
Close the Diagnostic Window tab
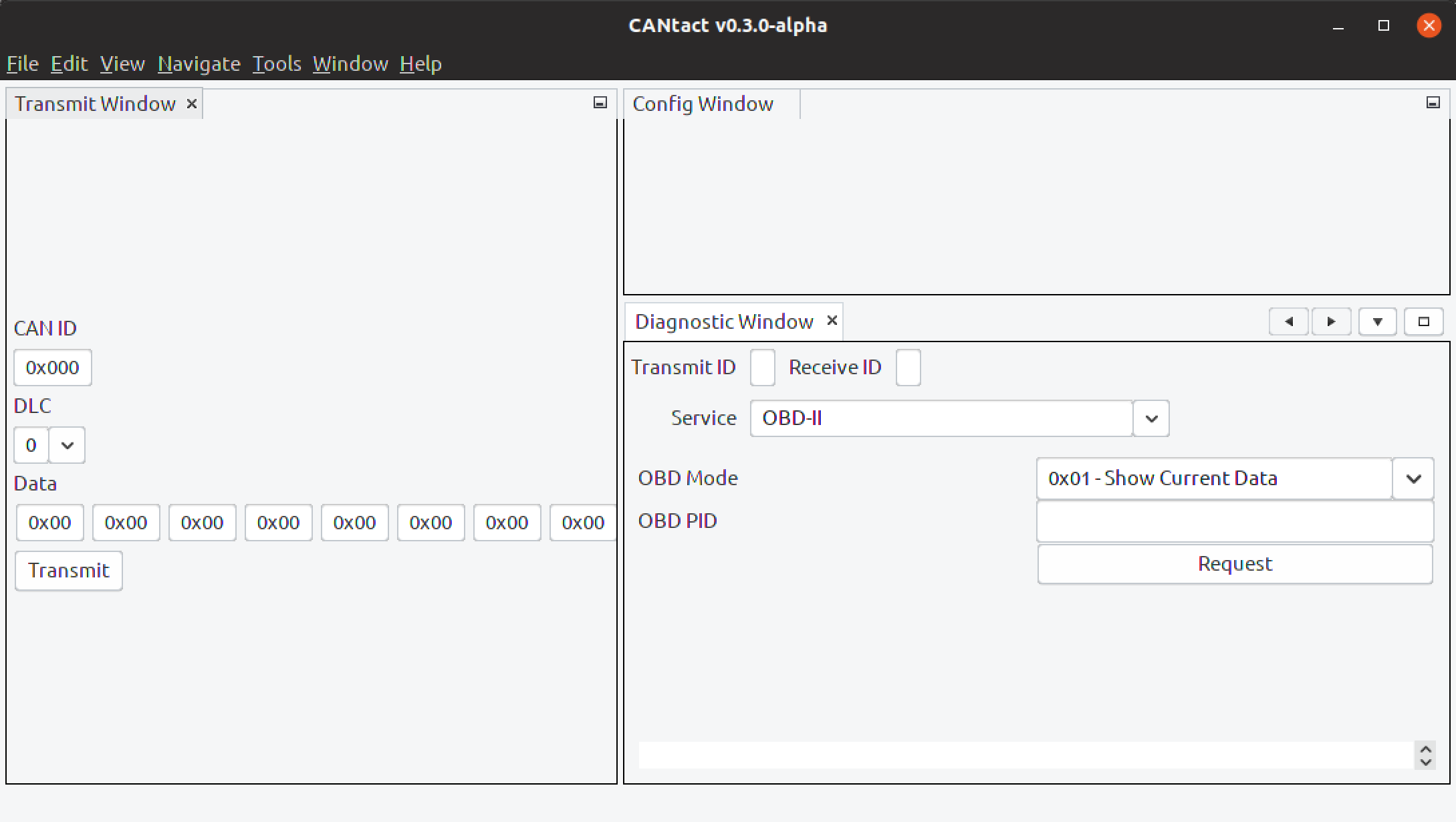point(832,321)
